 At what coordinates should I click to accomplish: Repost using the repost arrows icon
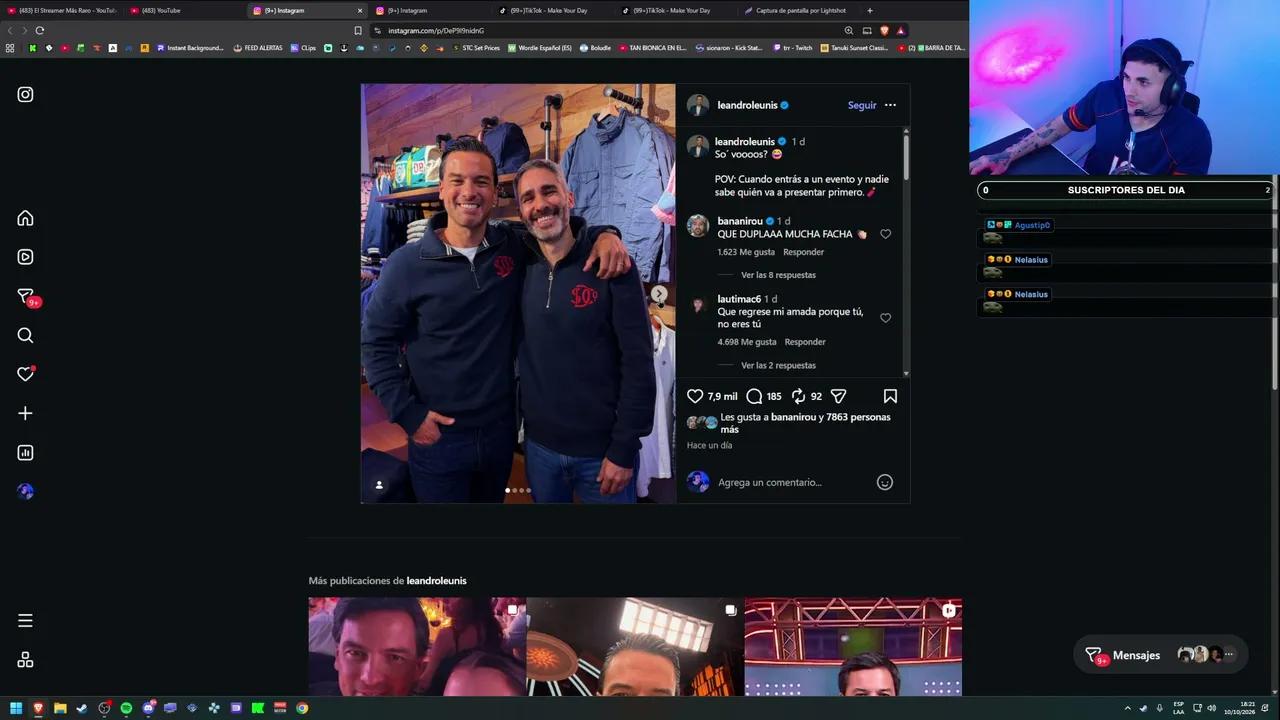[x=798, y=396]
